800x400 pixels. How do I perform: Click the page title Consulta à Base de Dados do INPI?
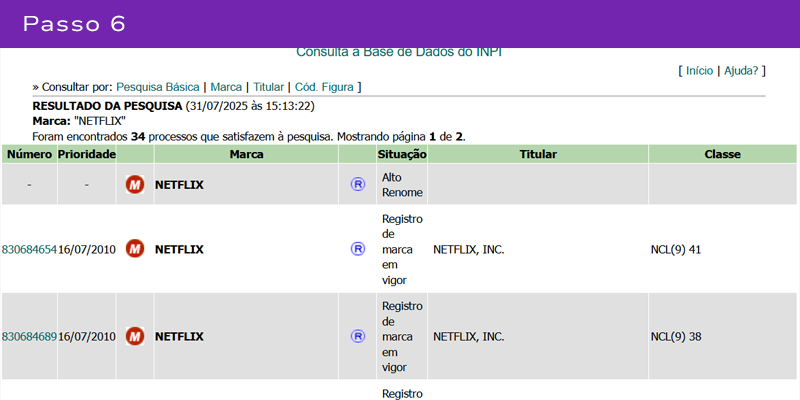coord(398,52)
